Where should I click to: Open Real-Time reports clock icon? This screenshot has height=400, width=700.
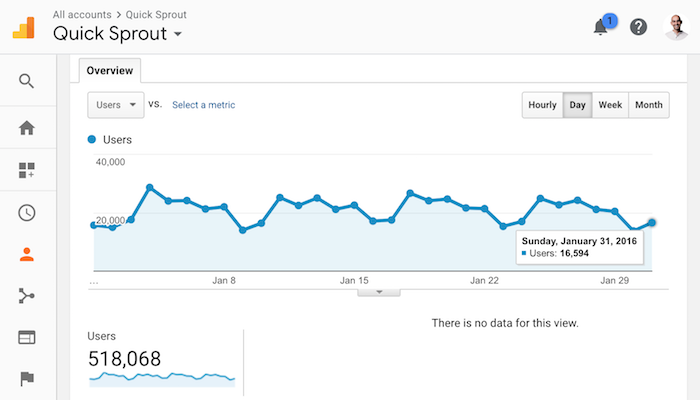(27, 212)
